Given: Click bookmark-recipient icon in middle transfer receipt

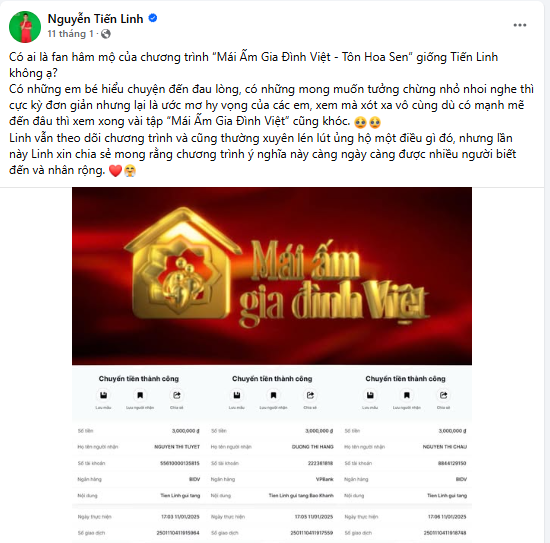Looking at the screenshot, I should [x=273, y=395].
